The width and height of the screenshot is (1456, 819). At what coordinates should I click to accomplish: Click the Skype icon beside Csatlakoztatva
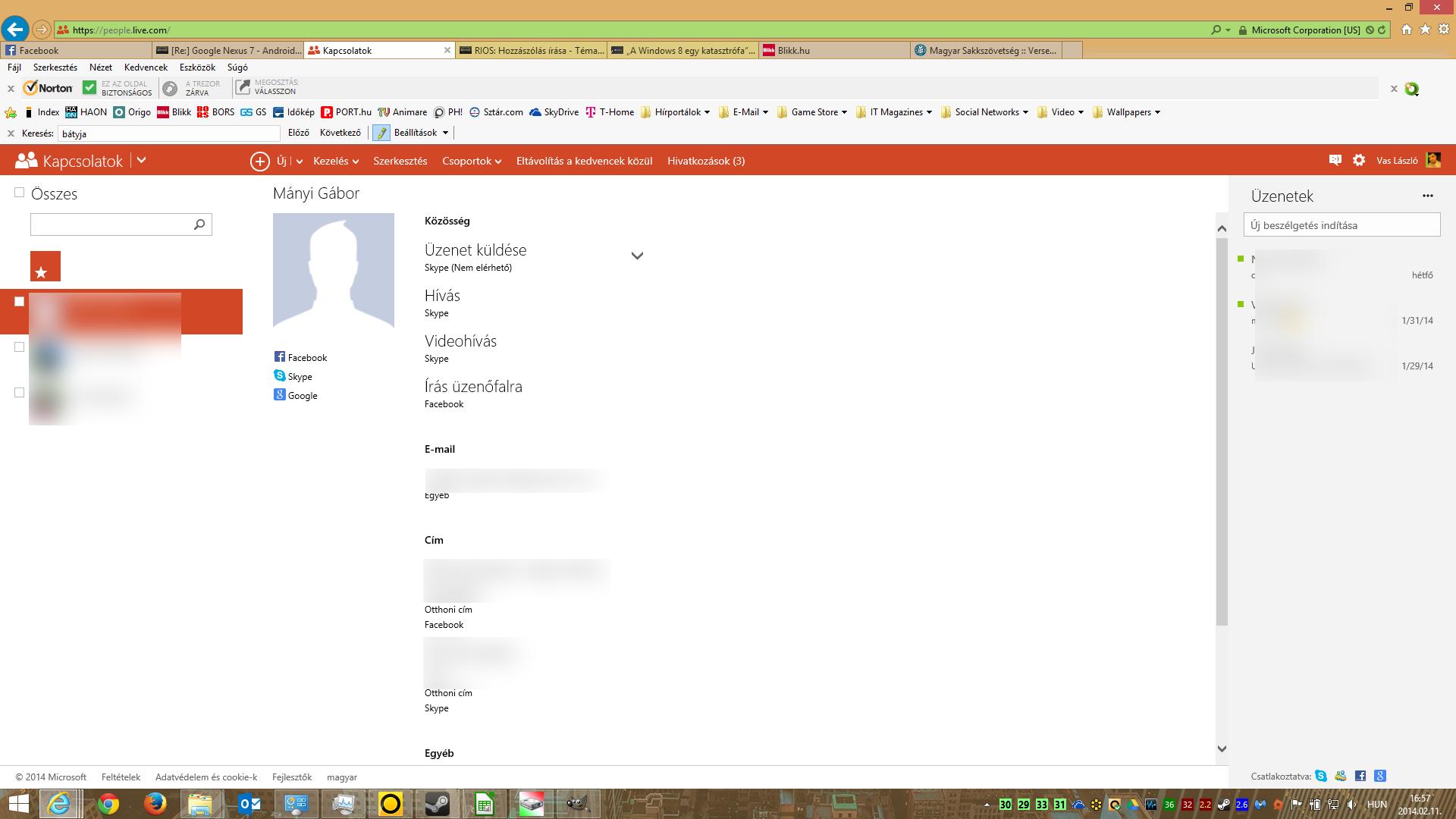click(1321, 776)
